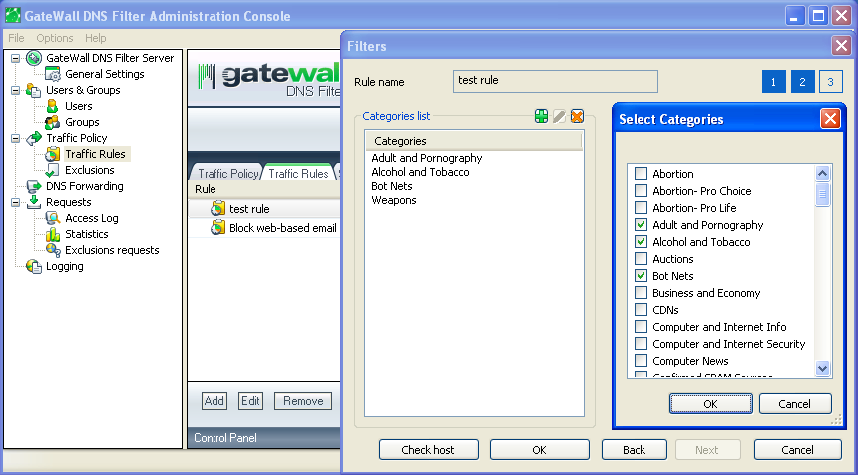Uncheck Alcohol and Tobacco checkbox
The width and height of the screenshot is (858, 475).
coord(641,241)
